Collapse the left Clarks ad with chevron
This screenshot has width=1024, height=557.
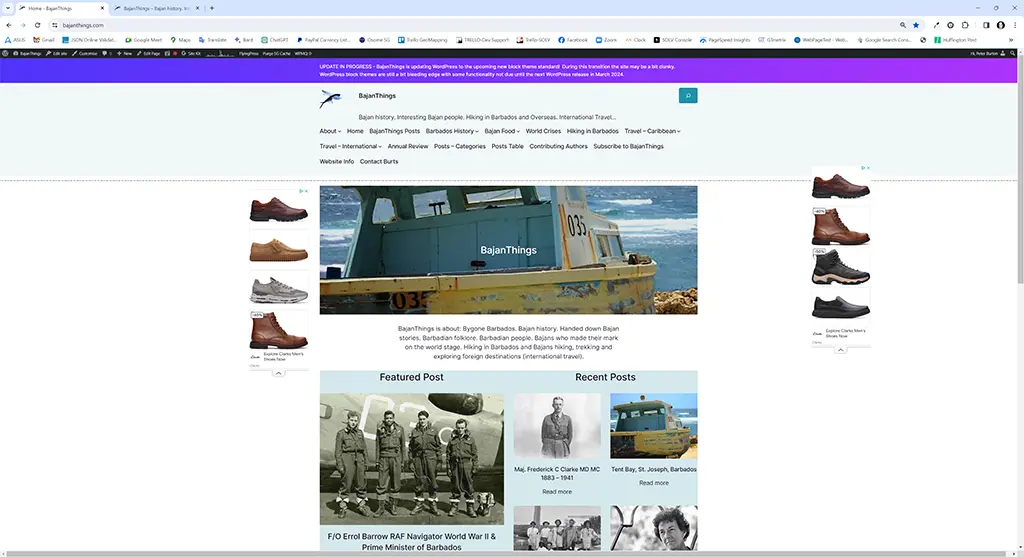(278, 373)
